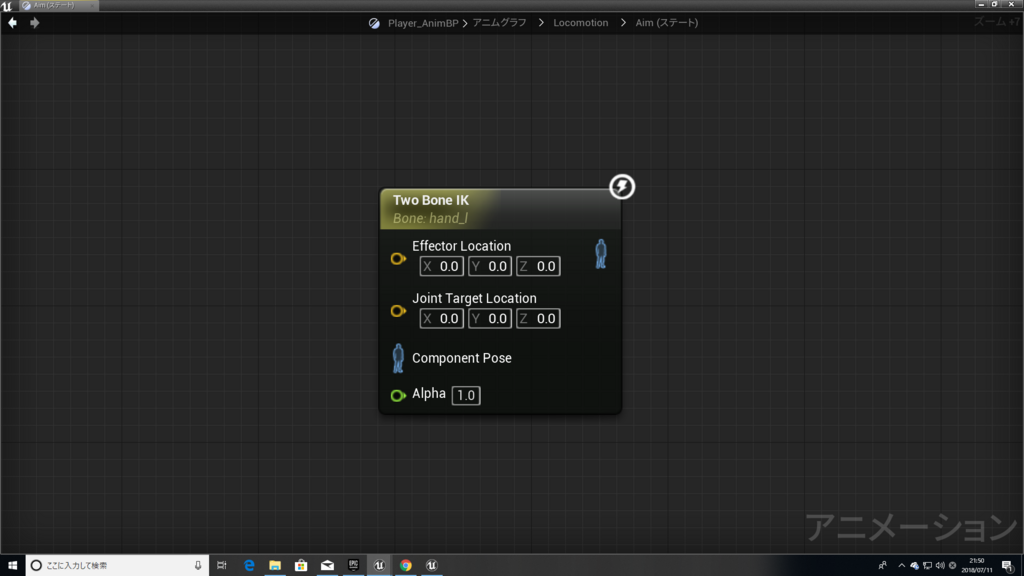Click the Bone: hand_l subtitle text

(x=430, y=218)
